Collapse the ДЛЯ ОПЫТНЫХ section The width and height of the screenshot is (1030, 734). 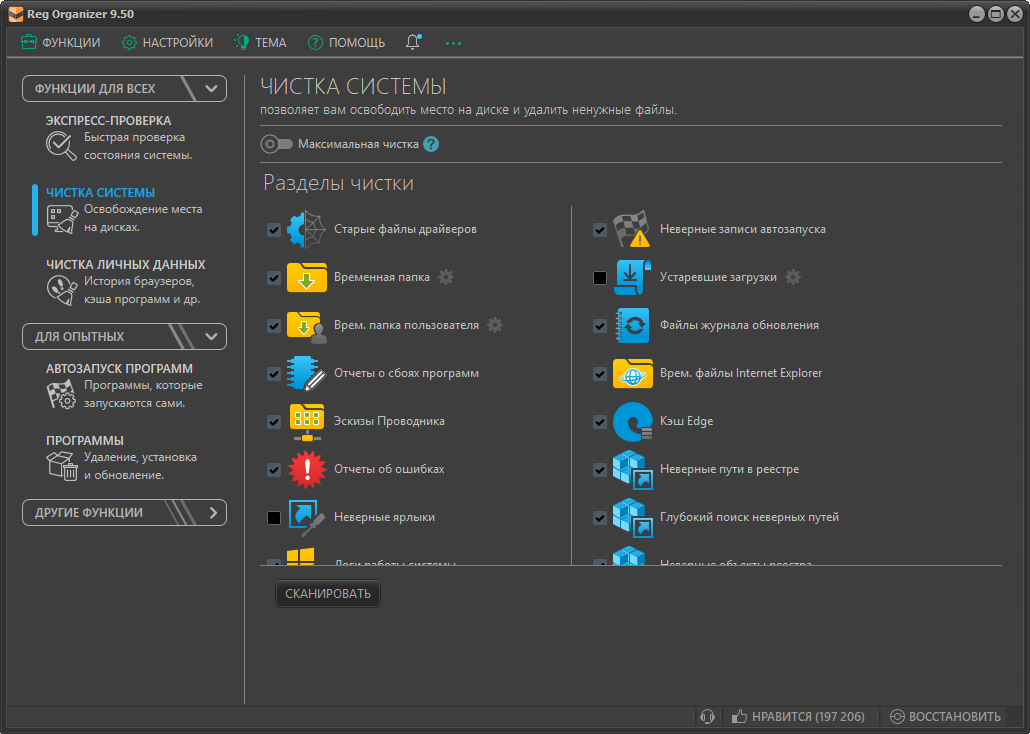point(211,336)
